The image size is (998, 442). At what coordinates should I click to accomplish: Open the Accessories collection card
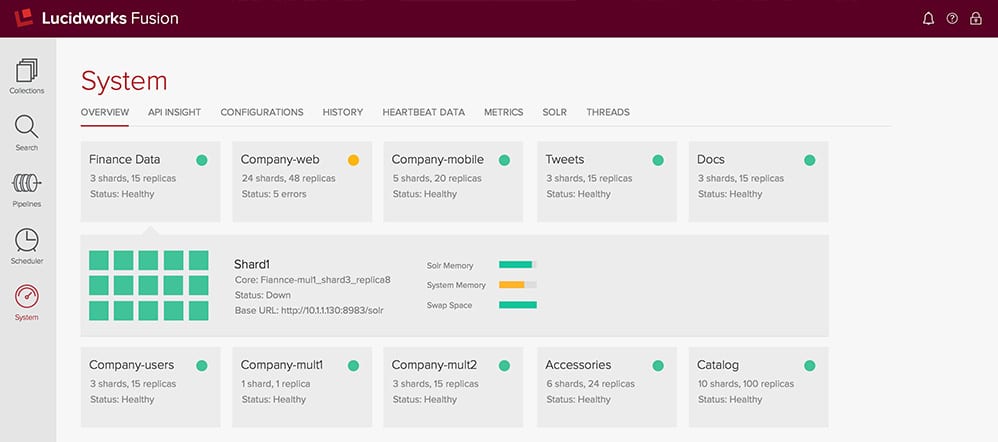click(x=607, y=387)
